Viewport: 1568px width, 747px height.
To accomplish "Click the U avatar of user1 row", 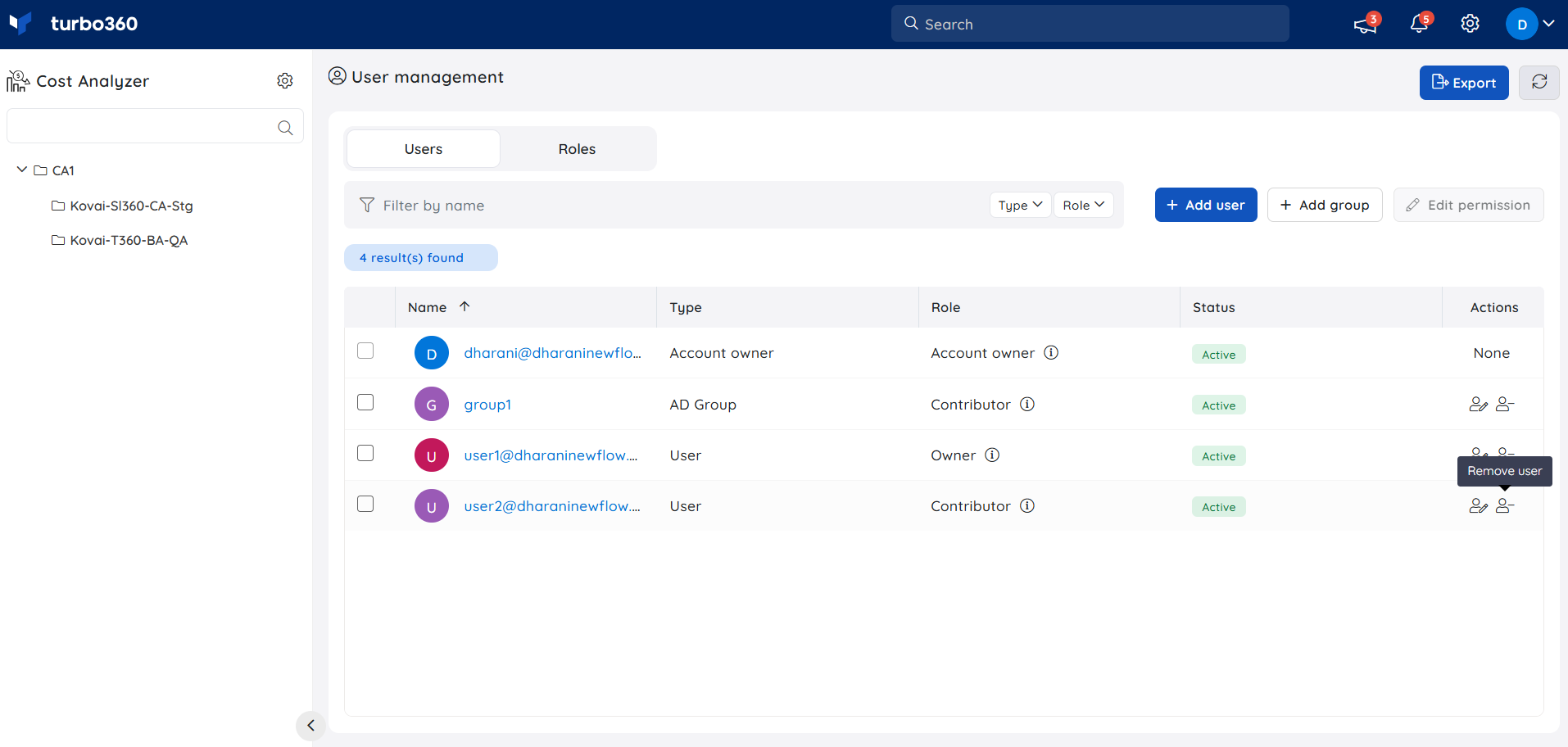I will (432, 455).
